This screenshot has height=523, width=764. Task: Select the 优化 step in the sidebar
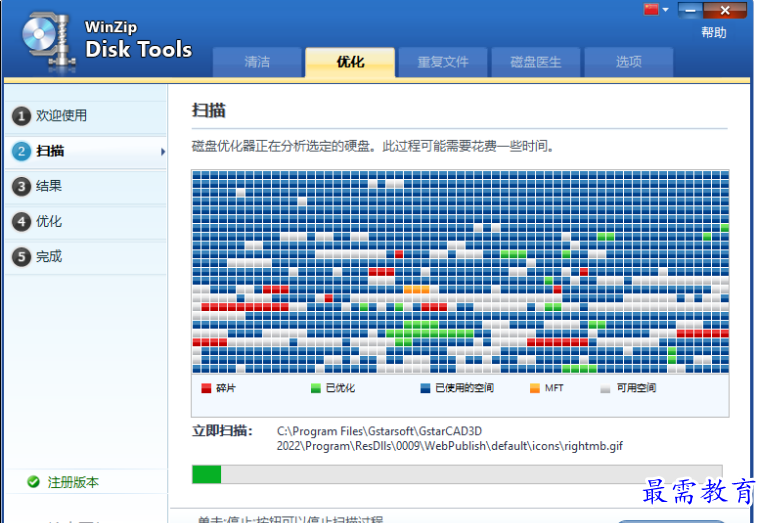86,222
